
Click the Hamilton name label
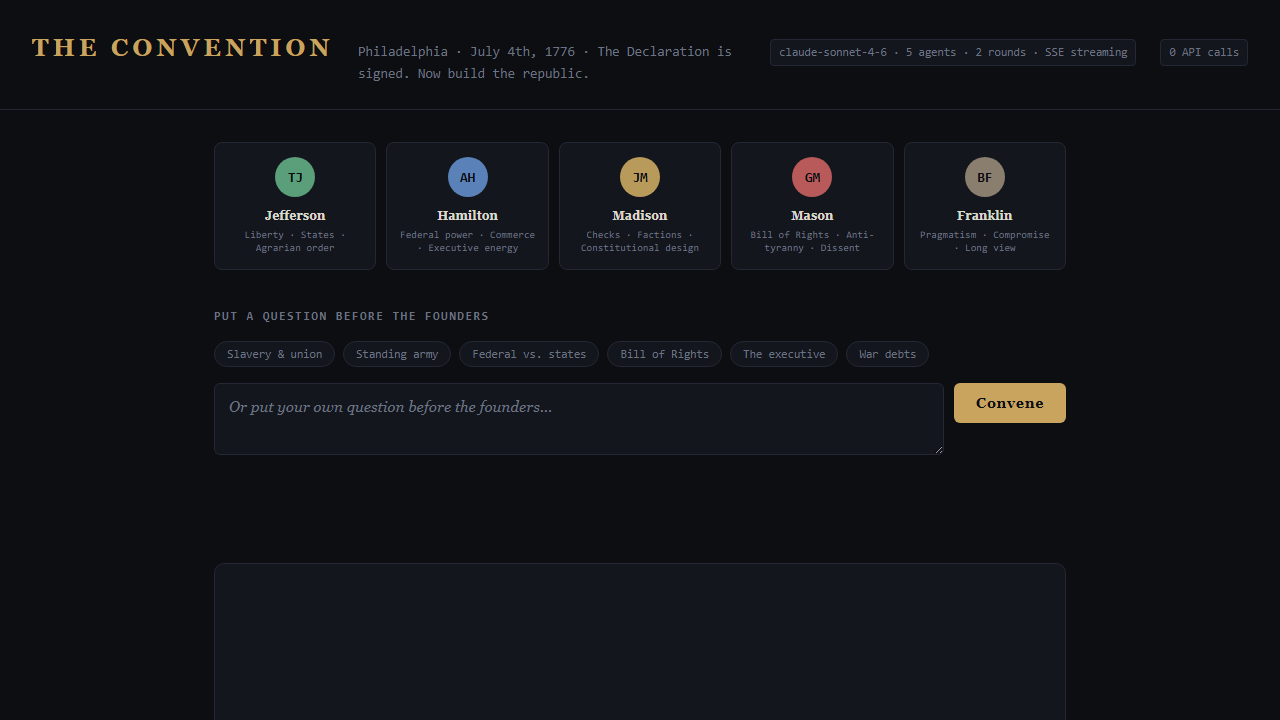click(x=468, y=215)
